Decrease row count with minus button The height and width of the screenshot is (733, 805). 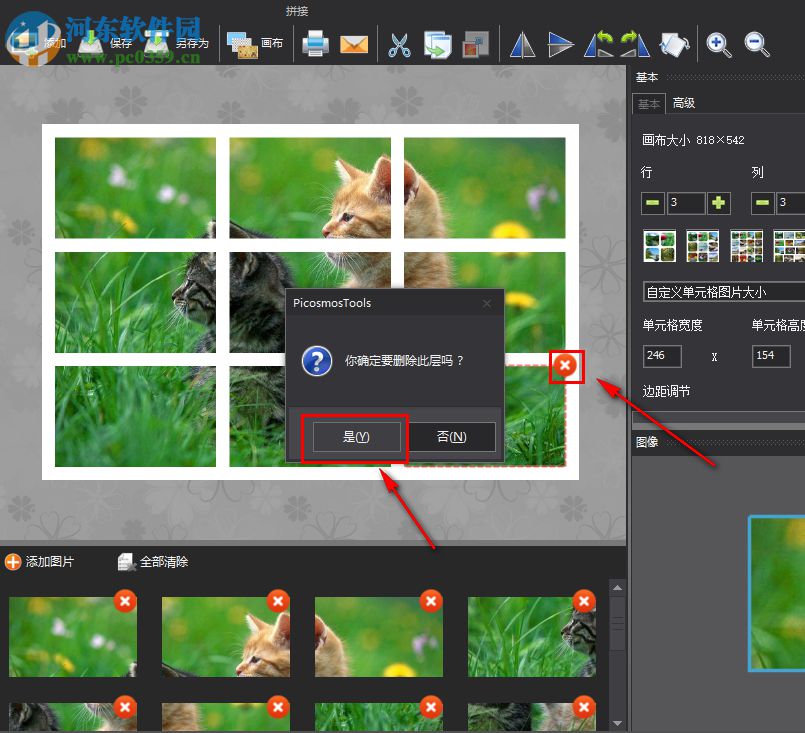(653, 203)
